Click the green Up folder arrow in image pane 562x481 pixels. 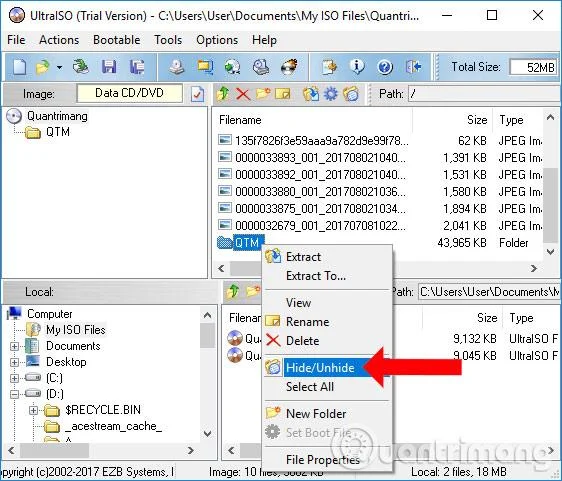[x=223, y=94]
